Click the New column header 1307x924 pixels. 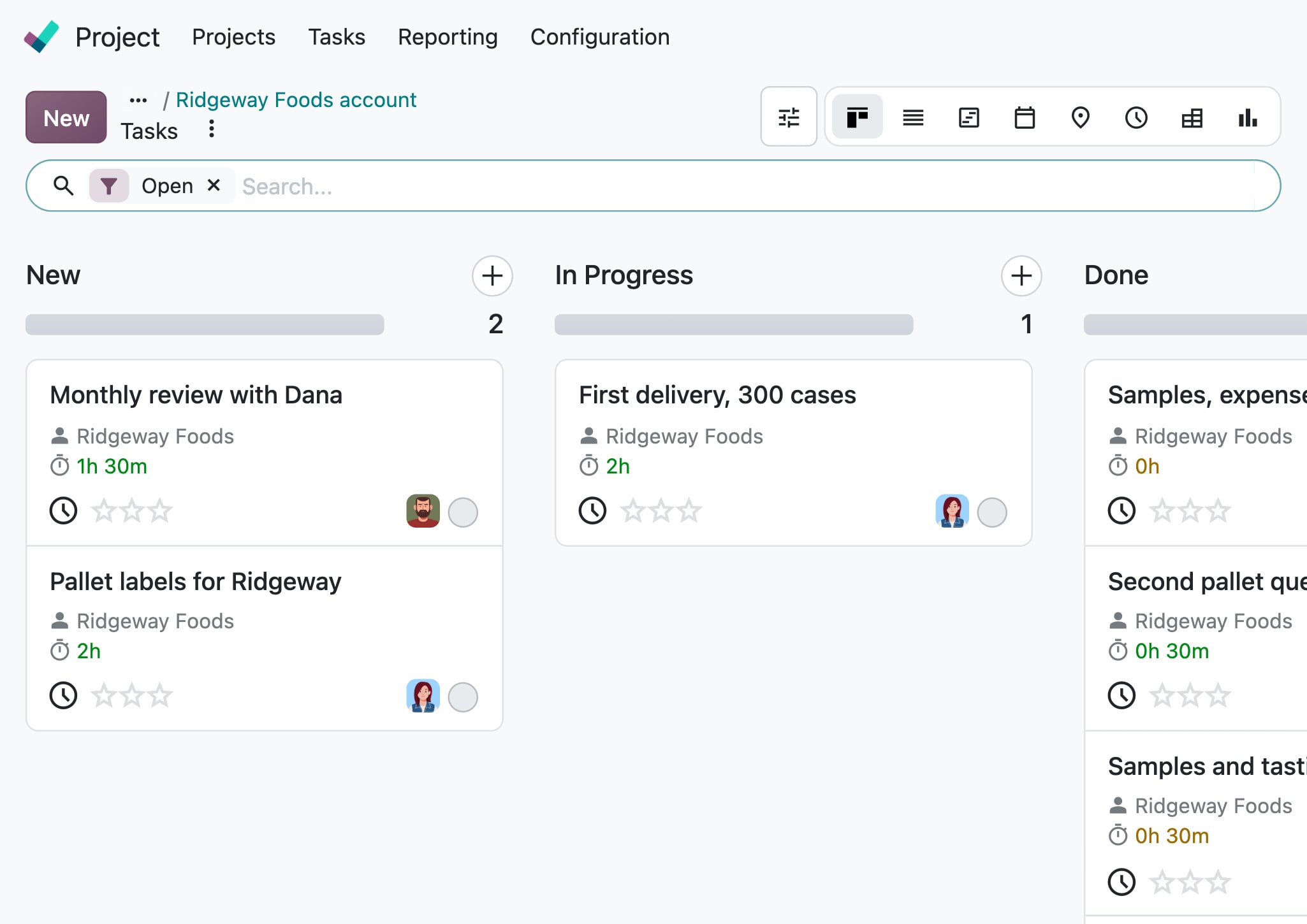click(53, 275)
